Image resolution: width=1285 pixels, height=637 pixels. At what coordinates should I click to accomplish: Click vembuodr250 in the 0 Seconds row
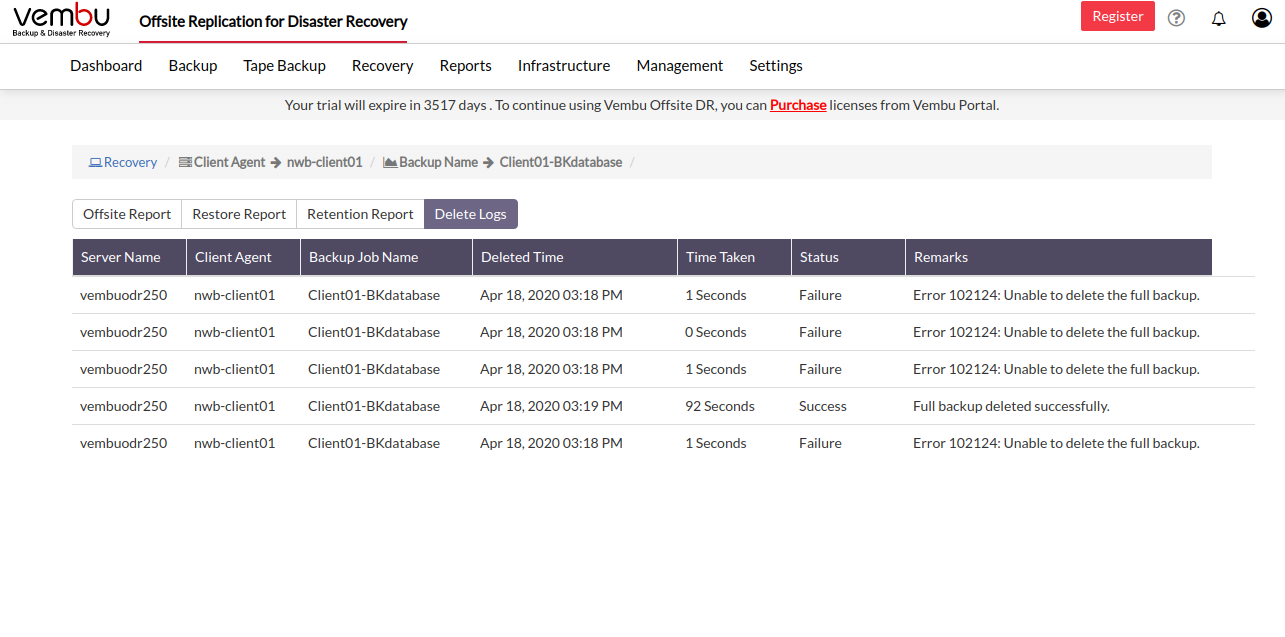pos(124,332)
